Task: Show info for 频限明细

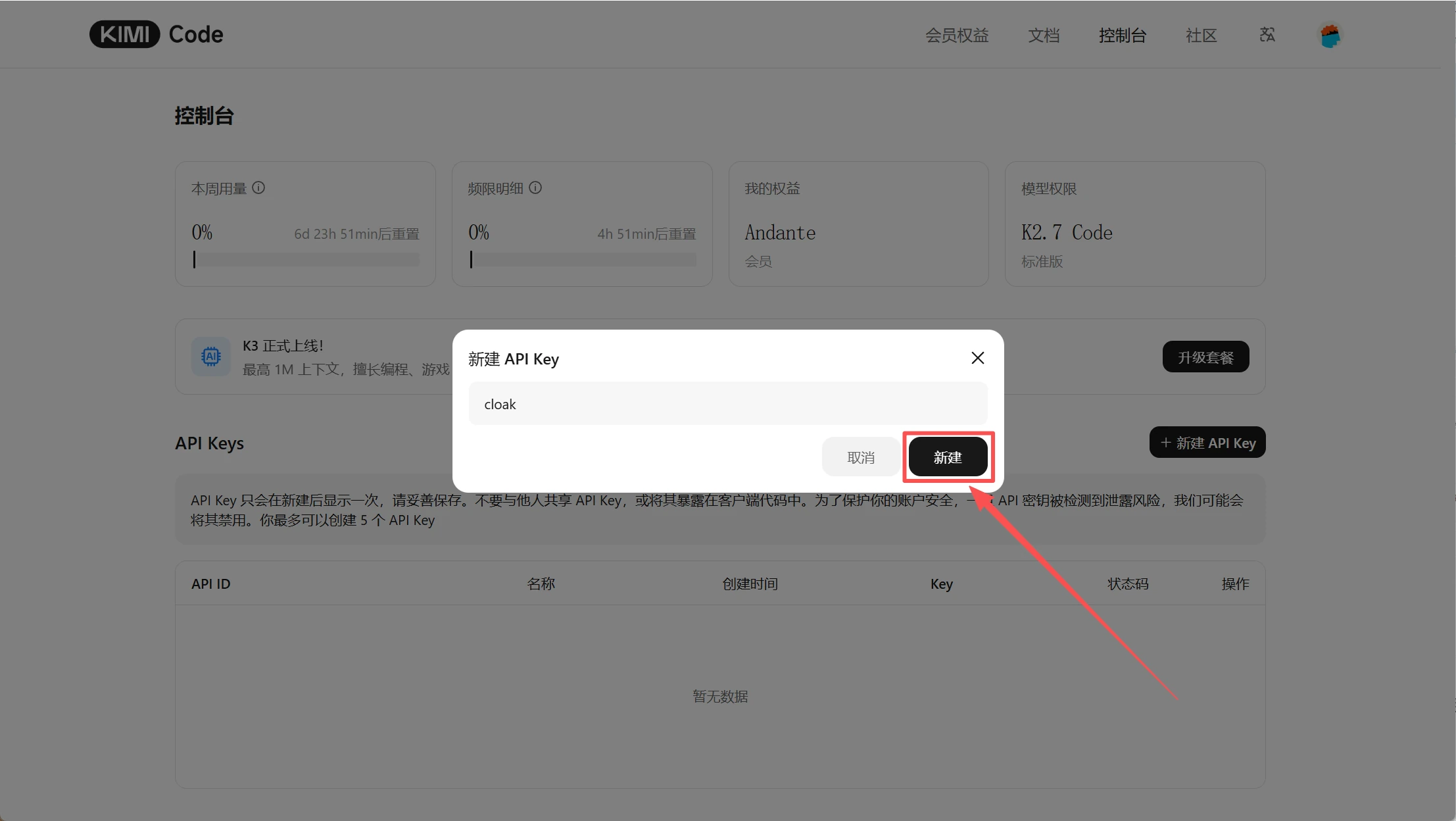Action: (x=535, y=188)
